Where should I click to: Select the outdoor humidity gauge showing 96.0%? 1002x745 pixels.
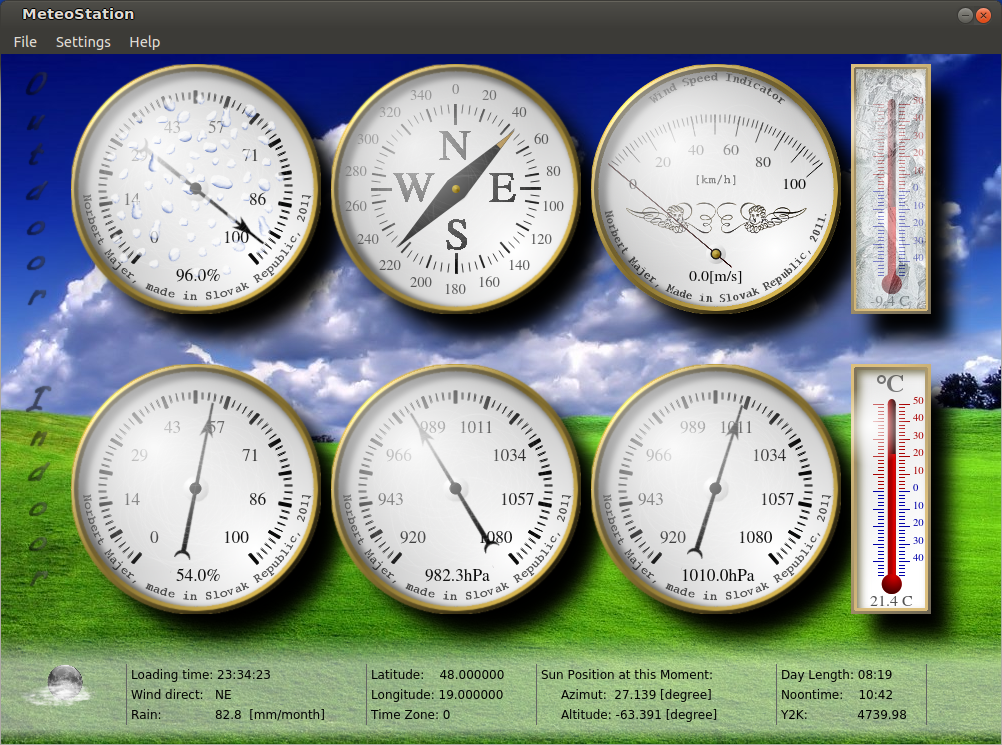tap(195, 185)
